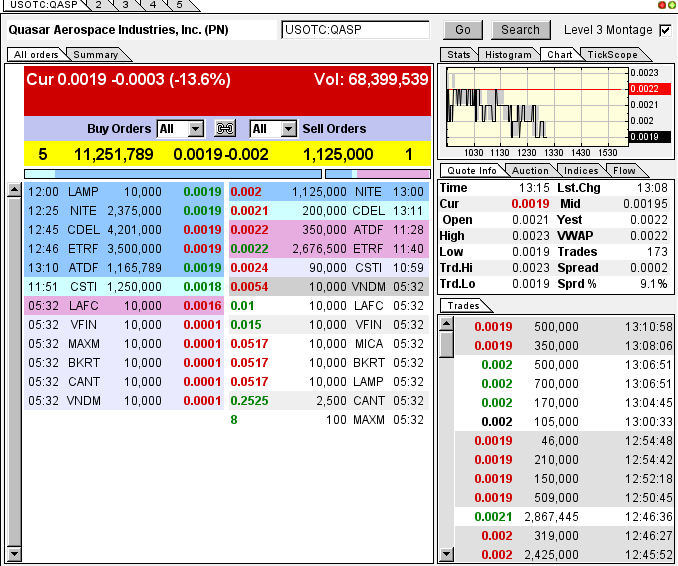Select the NITE 2,375,000 buy order row
678x566 pixels.
click(x=124, y=211)
